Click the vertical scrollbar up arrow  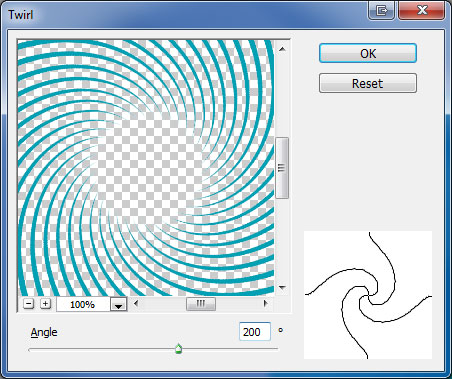[282, 49]
